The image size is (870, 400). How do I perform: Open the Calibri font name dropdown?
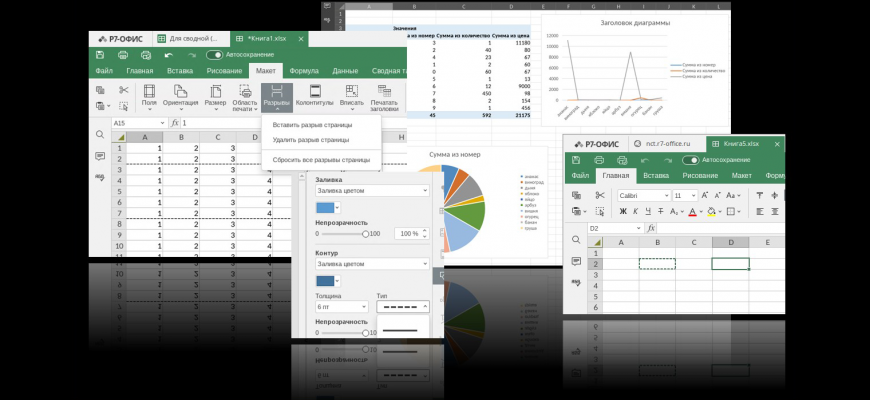(644, 195)
